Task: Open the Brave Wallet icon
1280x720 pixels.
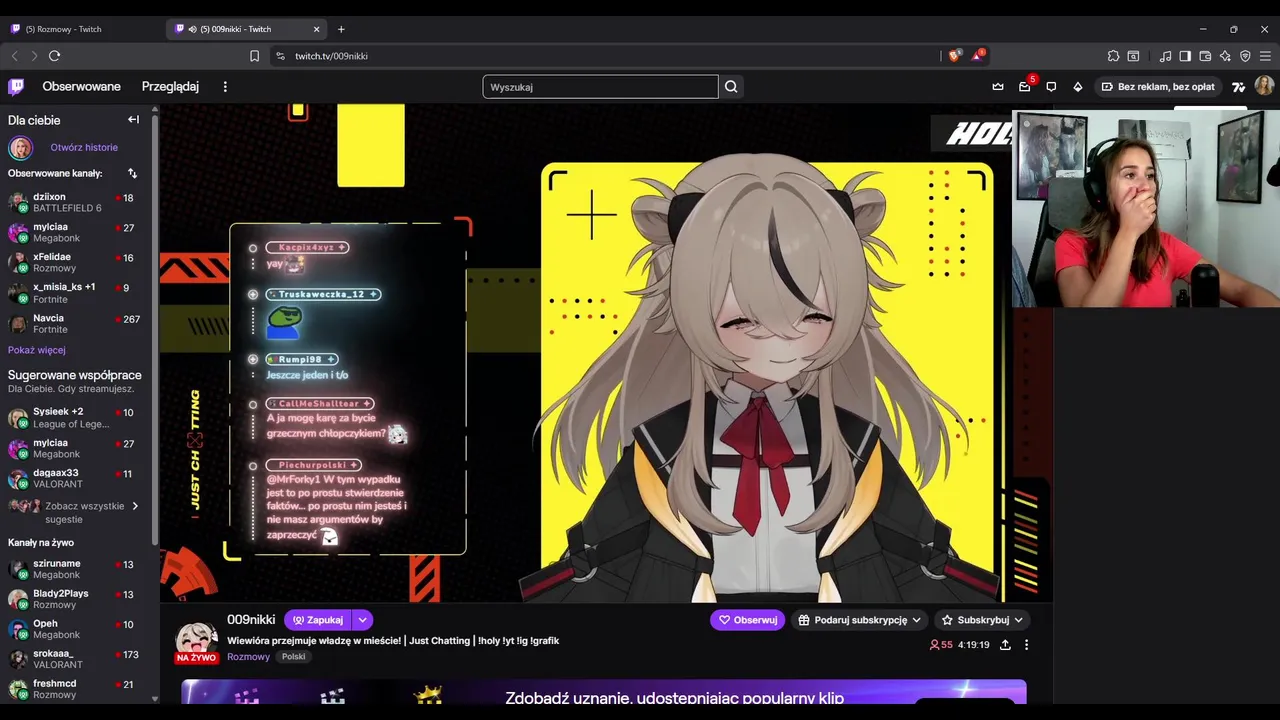Action: (1205, 56)
